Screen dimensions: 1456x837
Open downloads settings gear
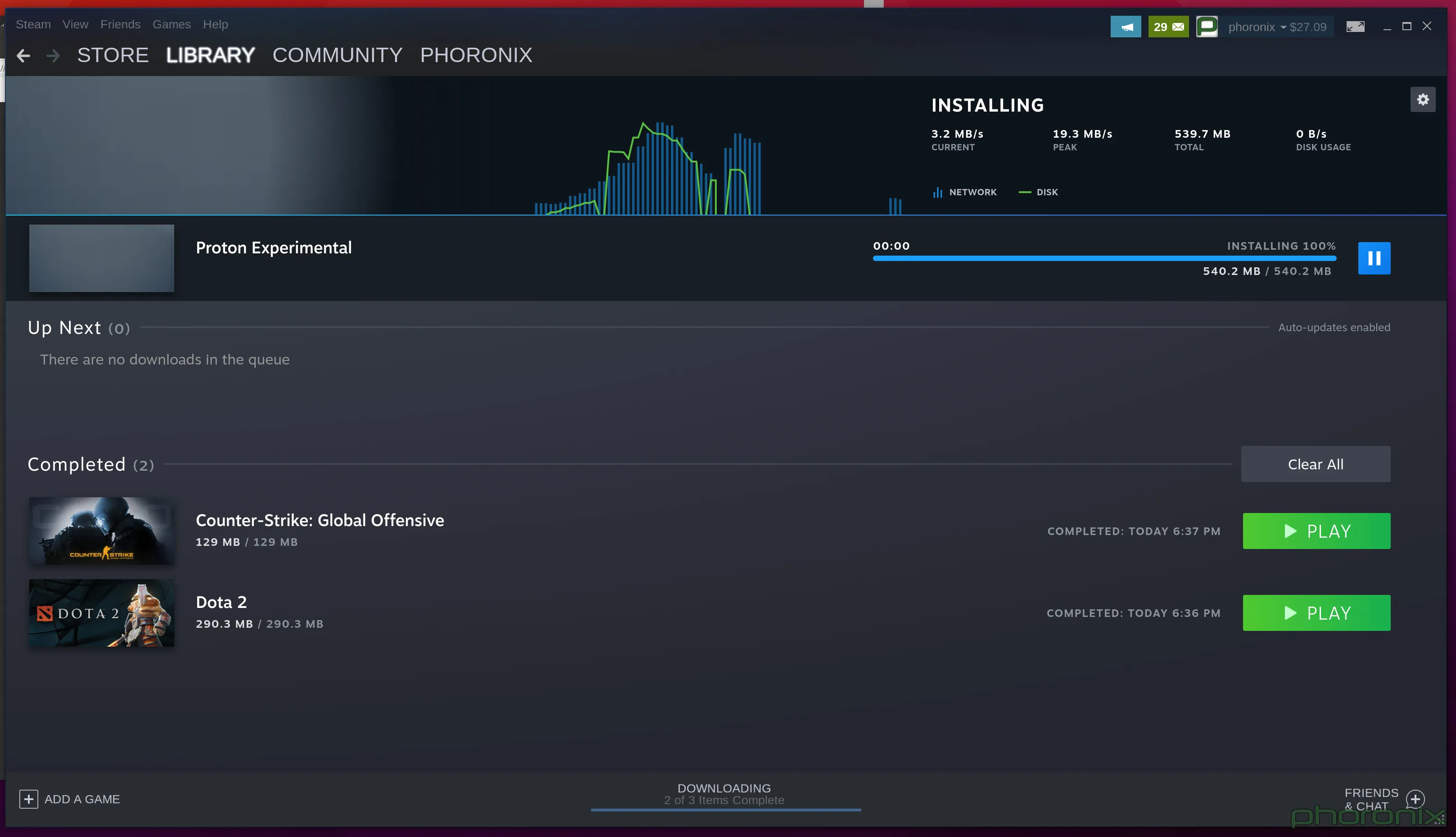point(1423,99)
